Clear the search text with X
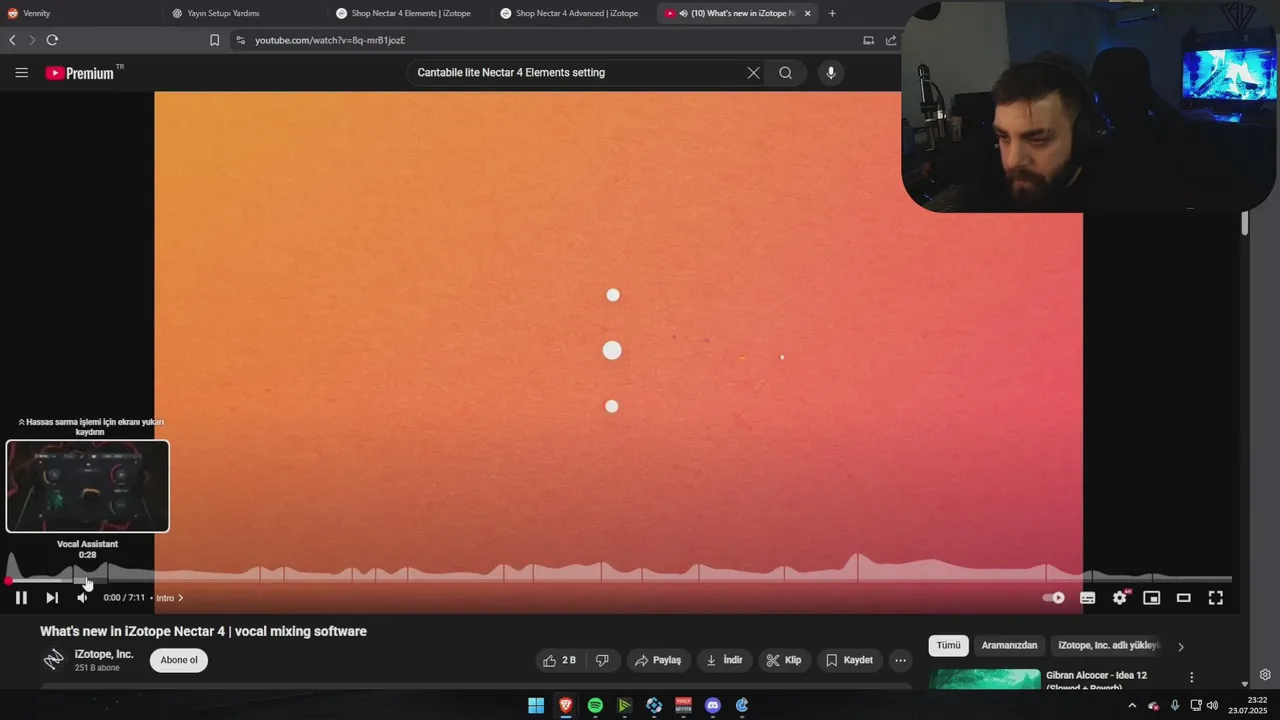This screenshot has width=1280, height=720. point(753,73)
